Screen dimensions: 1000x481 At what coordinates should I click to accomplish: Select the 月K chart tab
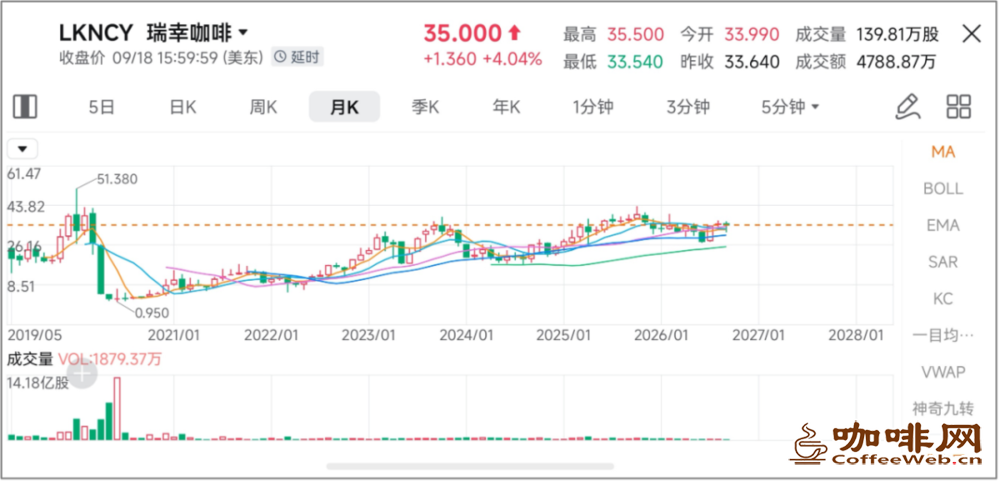click(344, 107)
